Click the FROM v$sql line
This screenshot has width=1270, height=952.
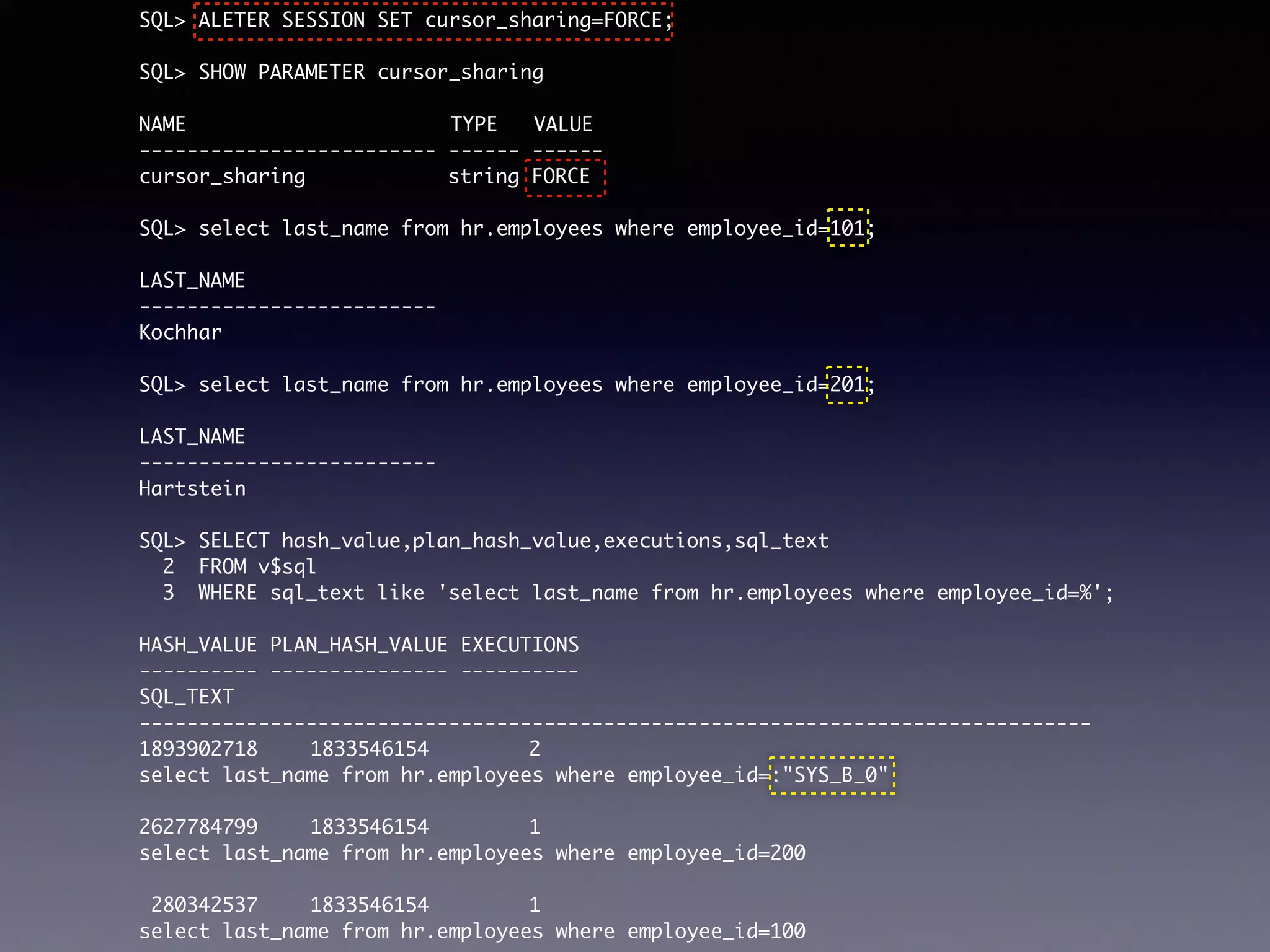[x=257, y=566]
